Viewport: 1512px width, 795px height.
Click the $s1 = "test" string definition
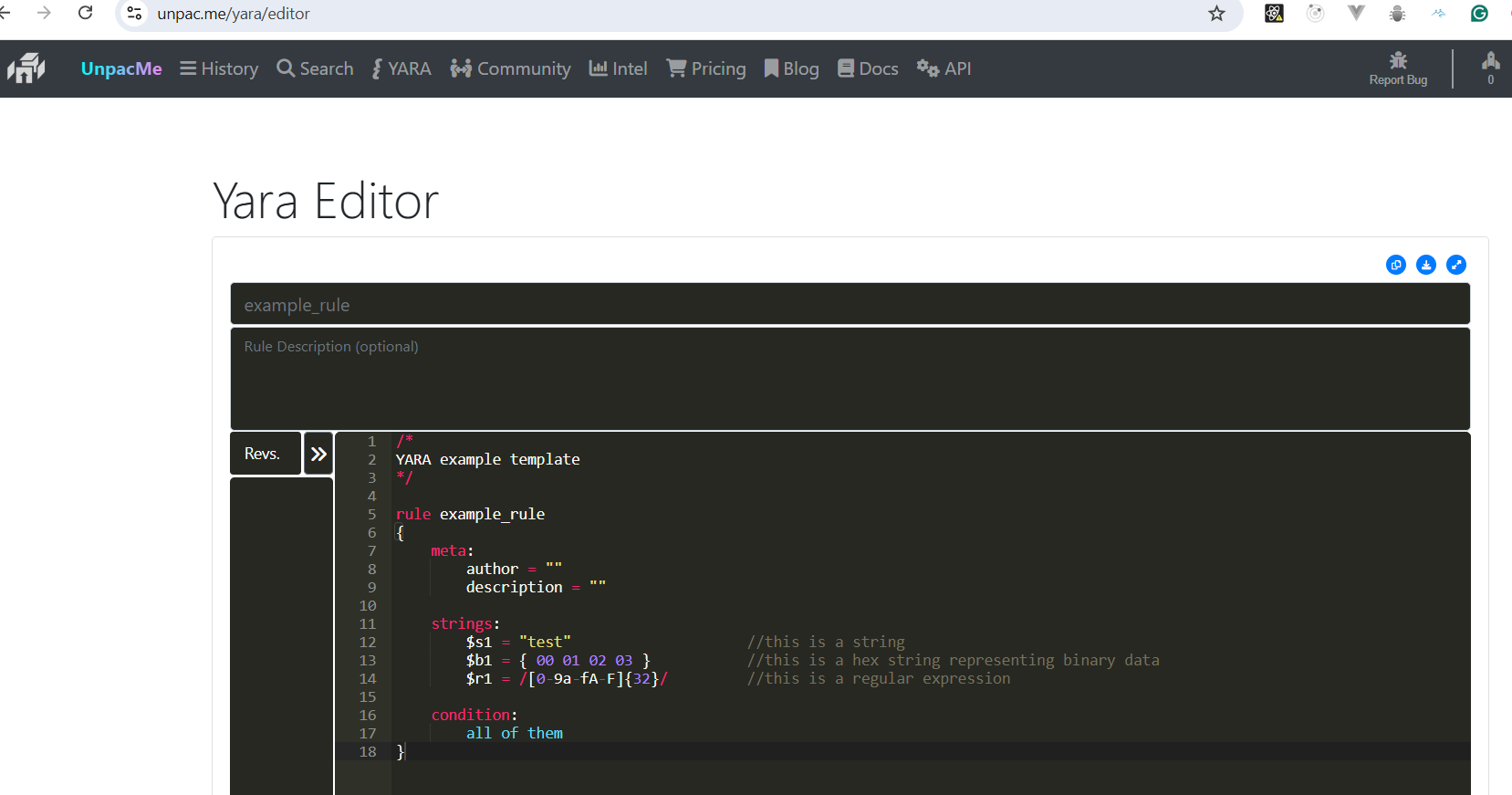click(x=518, y=642)
